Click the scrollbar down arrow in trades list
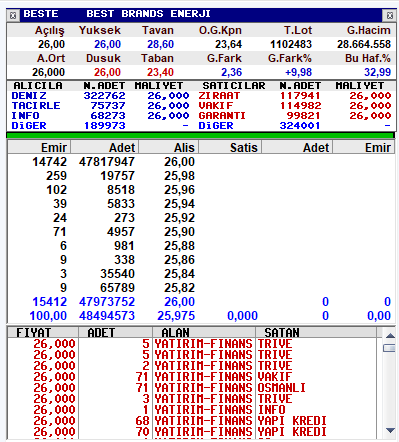The height and width of the screenshot is (442, 399). 390,431
